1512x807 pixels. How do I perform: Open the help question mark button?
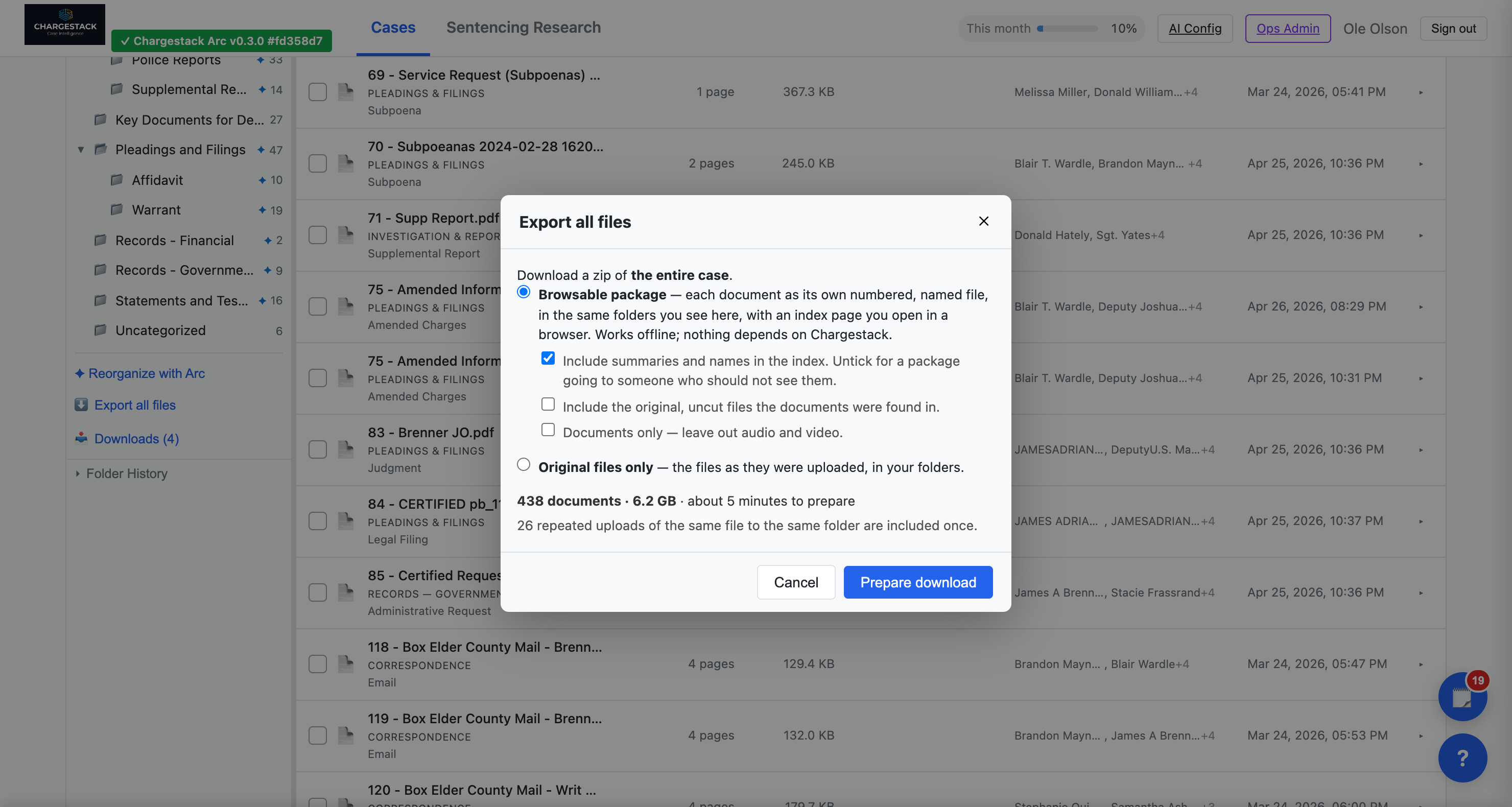coord(1462,757)
